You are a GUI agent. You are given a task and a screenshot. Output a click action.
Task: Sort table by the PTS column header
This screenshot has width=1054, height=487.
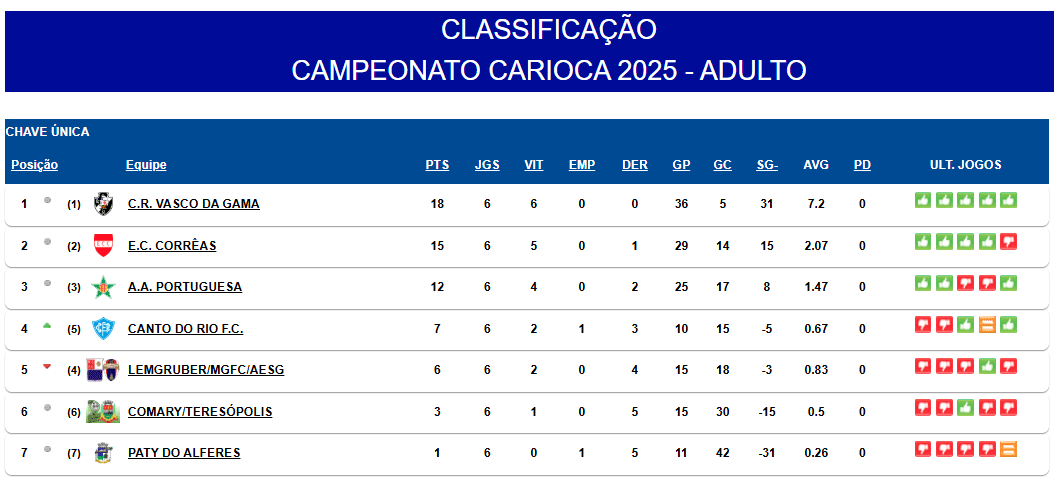[x=437, y=165]
